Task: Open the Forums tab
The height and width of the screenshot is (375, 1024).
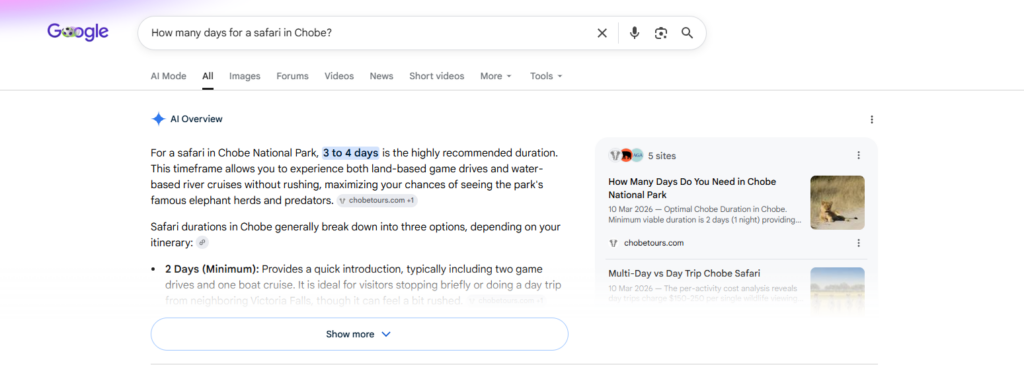Action: click(292, 76)
